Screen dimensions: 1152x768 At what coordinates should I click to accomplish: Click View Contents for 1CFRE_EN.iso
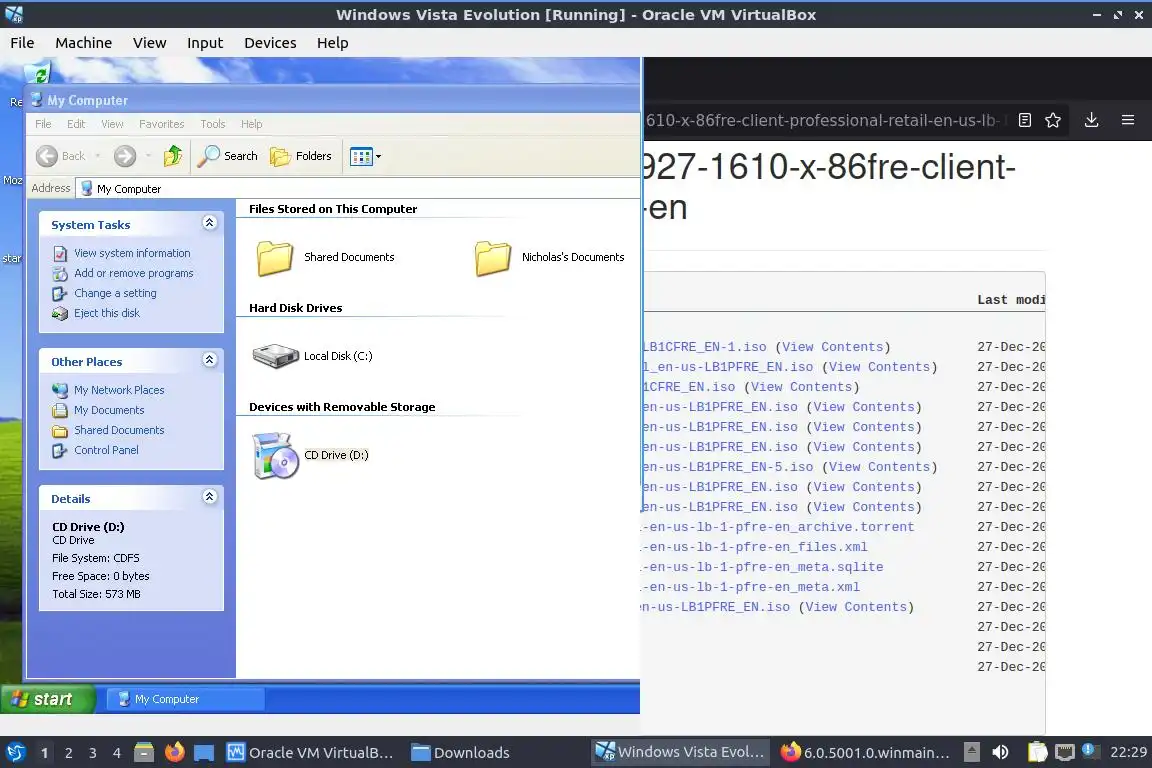pyautogui.click(x=802, y=387)
